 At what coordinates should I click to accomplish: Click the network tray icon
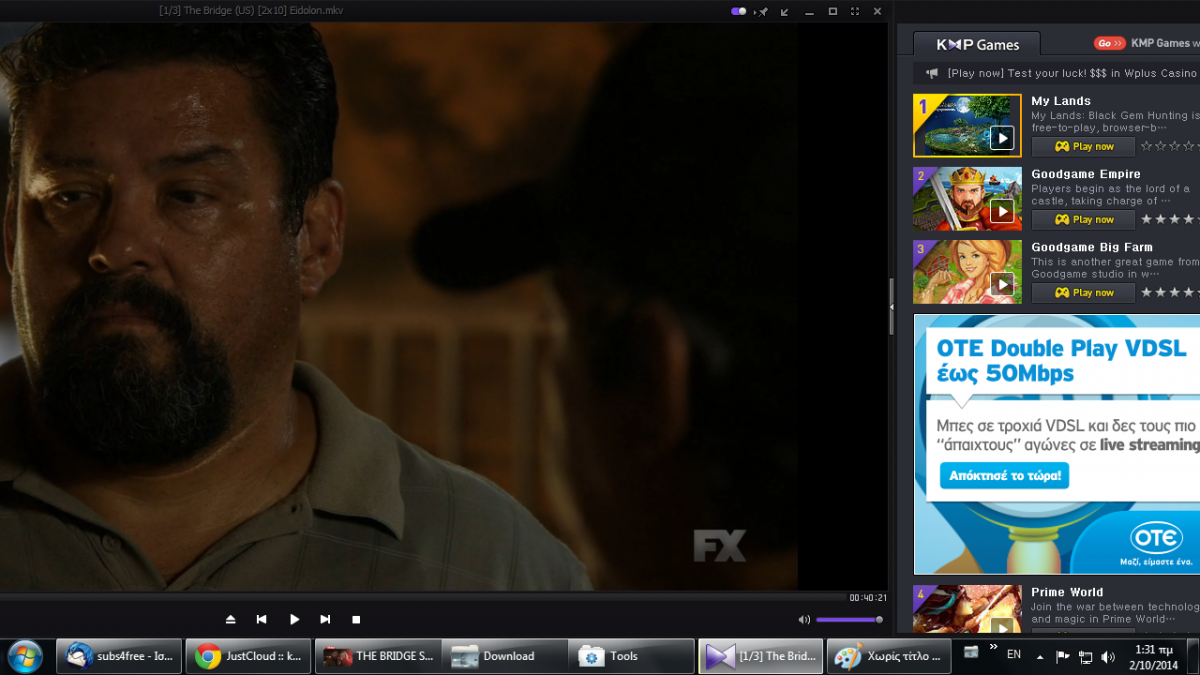tap(1085, 657)
